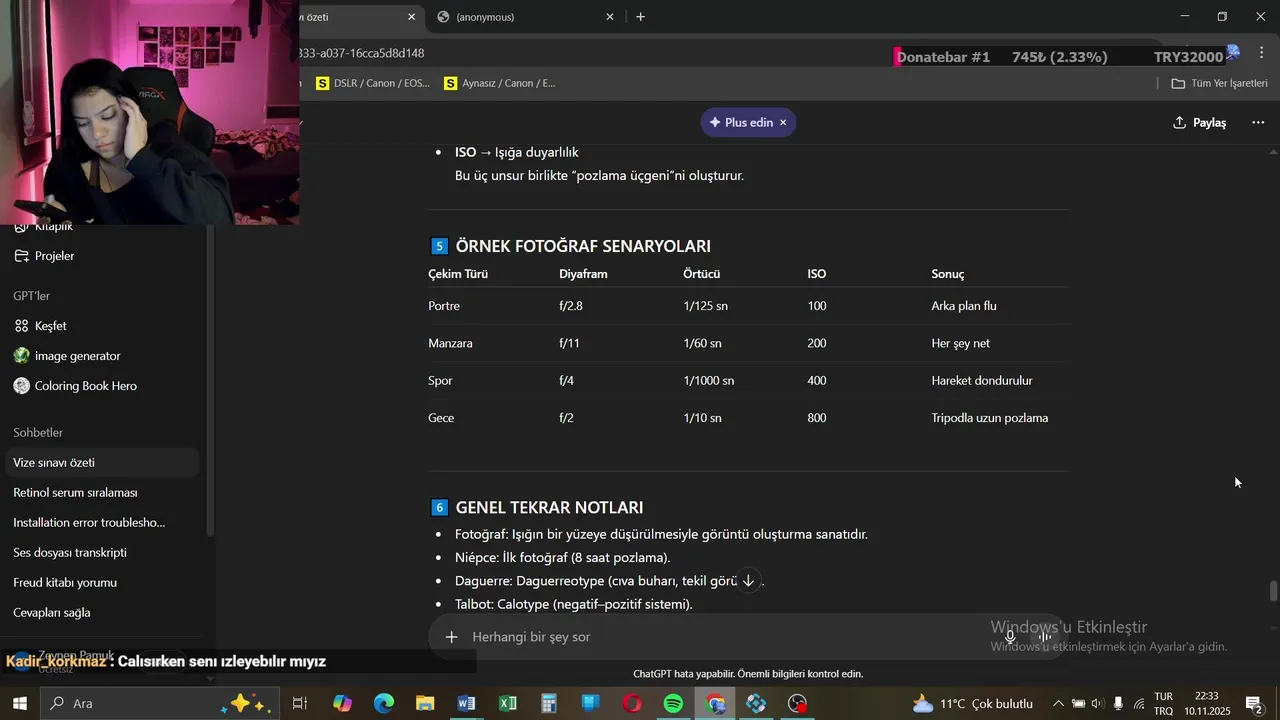Click the scroll-to-bottom arrow button
This screenshot has height=720, width=1280.
point(748,581)
